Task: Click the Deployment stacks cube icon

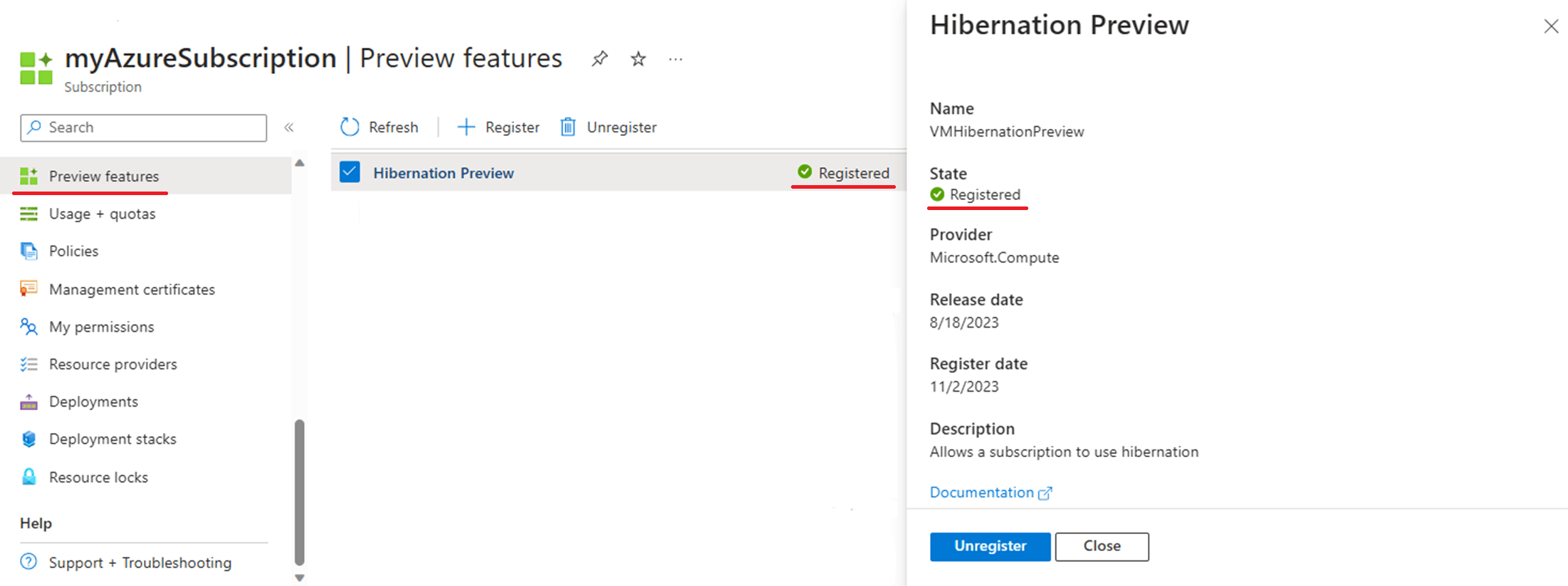Action: (x=28, y=439)
